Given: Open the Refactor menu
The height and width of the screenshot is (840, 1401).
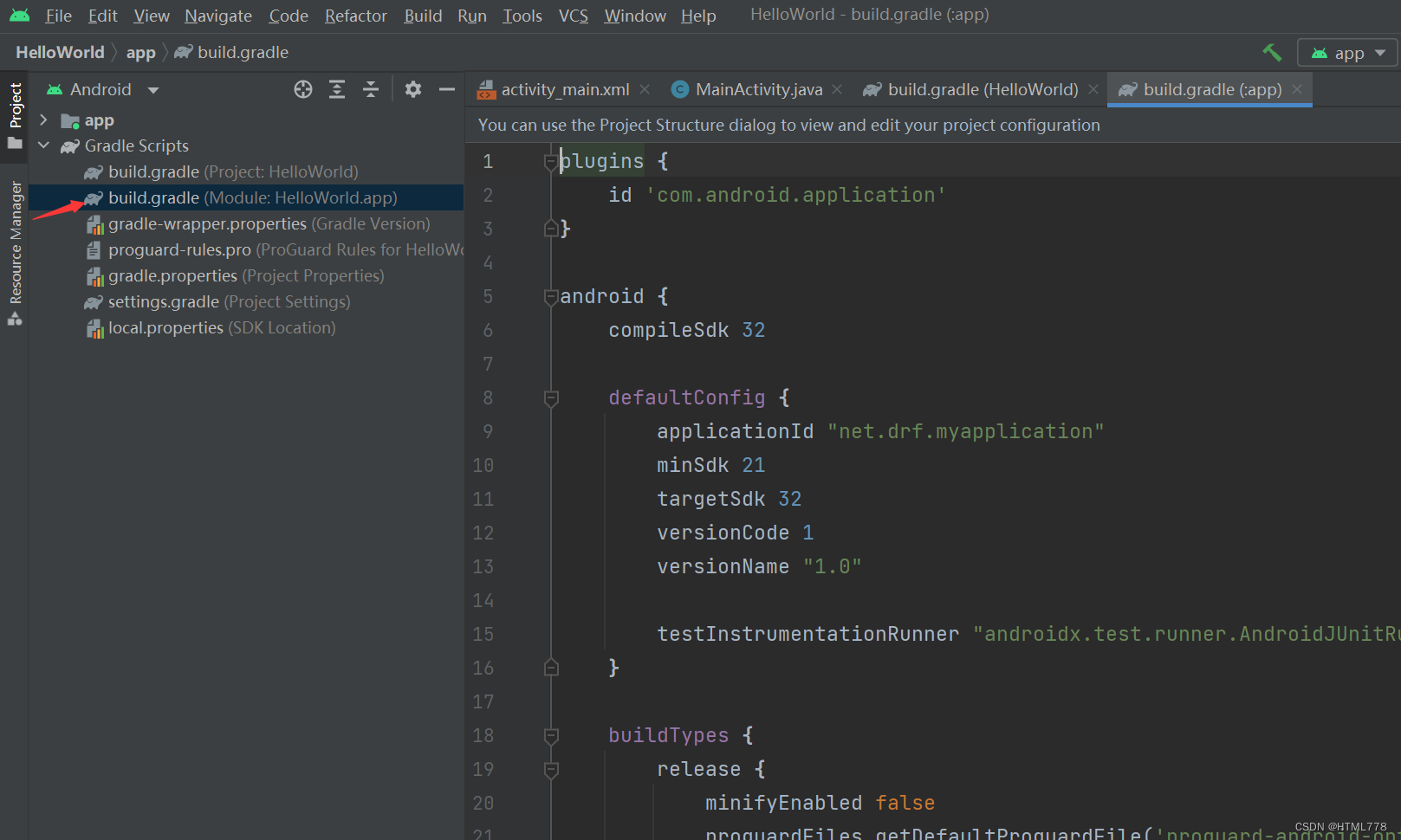Looking at the screenshot, I should click(x=355, y=16).
